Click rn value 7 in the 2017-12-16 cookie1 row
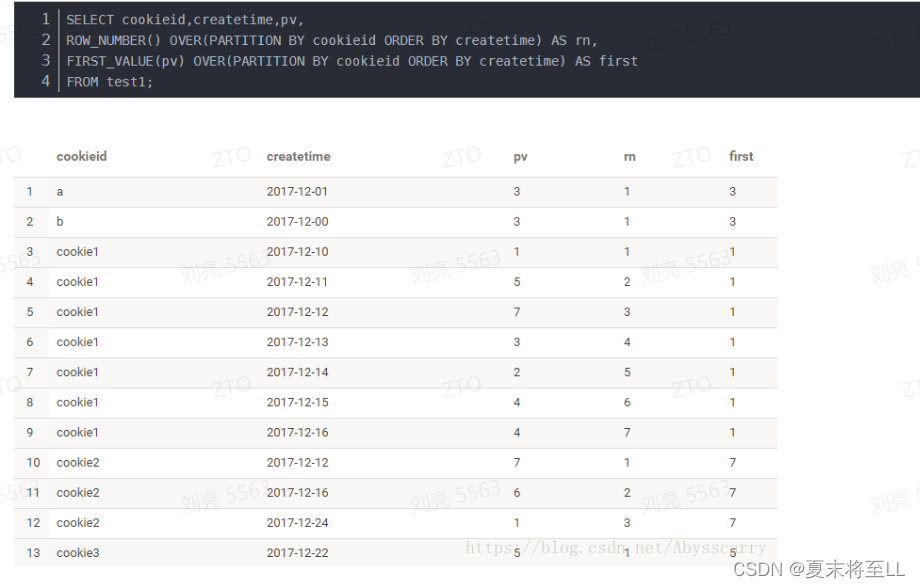 tap(627, 432)
